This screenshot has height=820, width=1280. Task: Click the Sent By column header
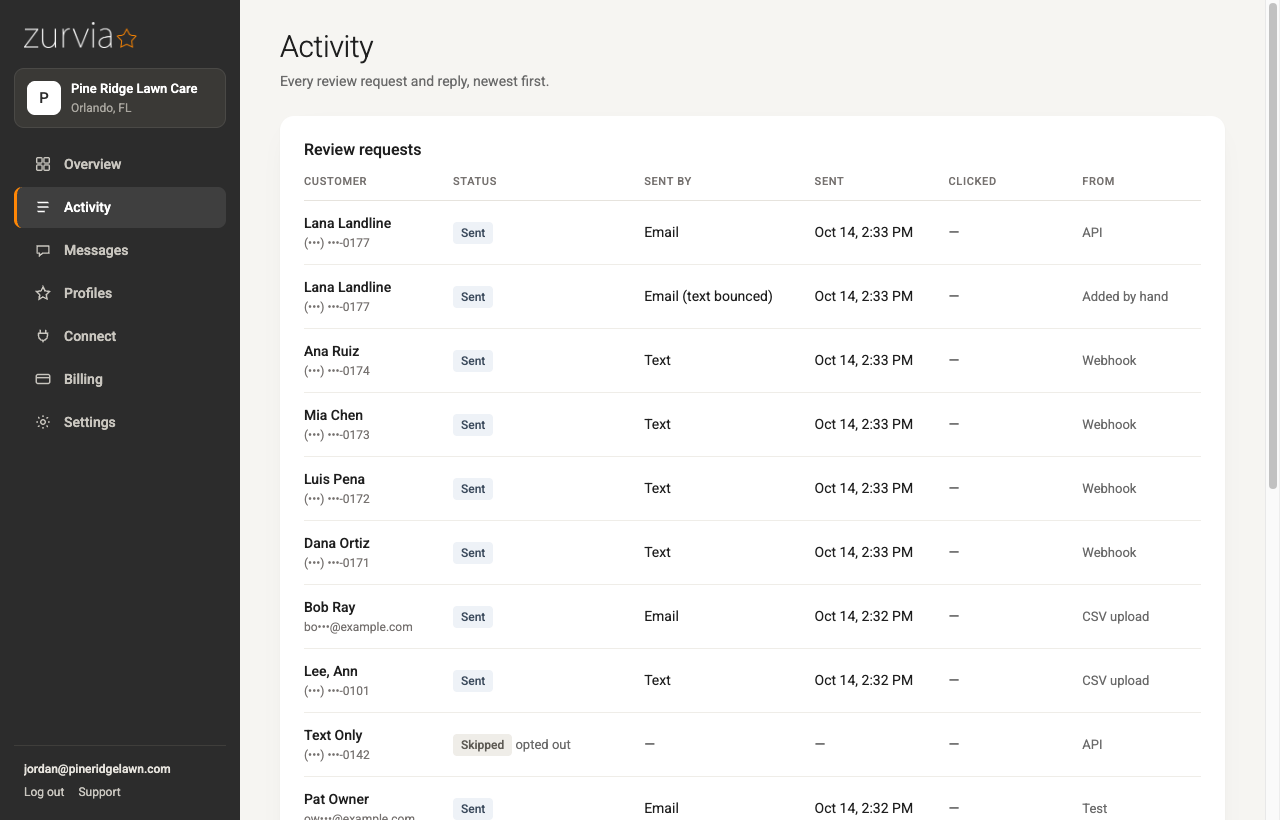[668, 181]
